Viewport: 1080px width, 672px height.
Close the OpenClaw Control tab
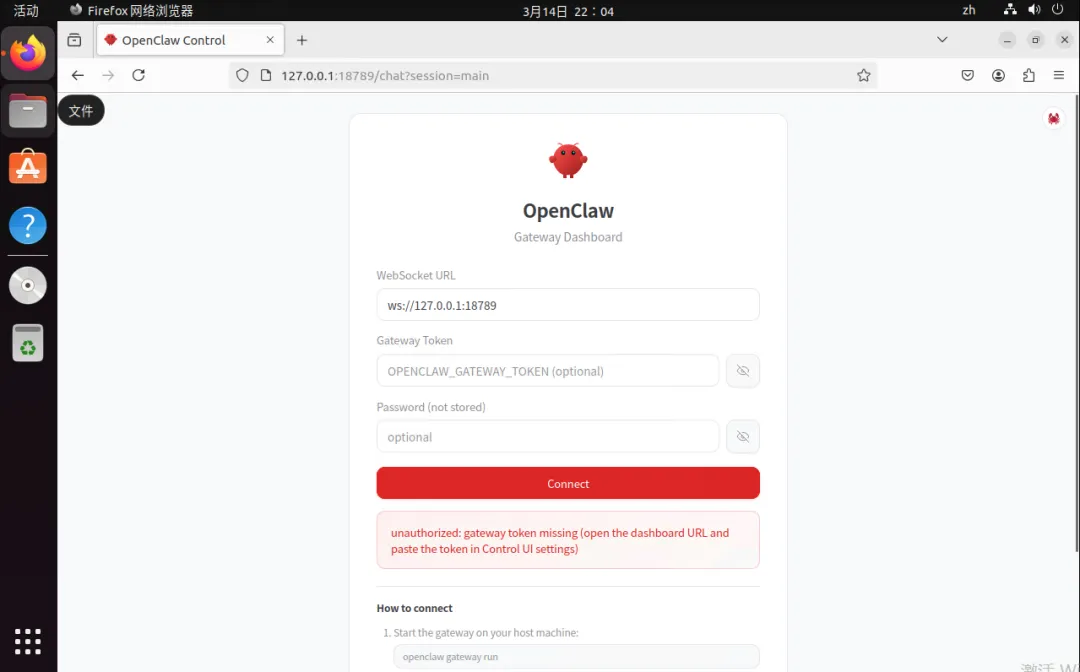[270, 40]
